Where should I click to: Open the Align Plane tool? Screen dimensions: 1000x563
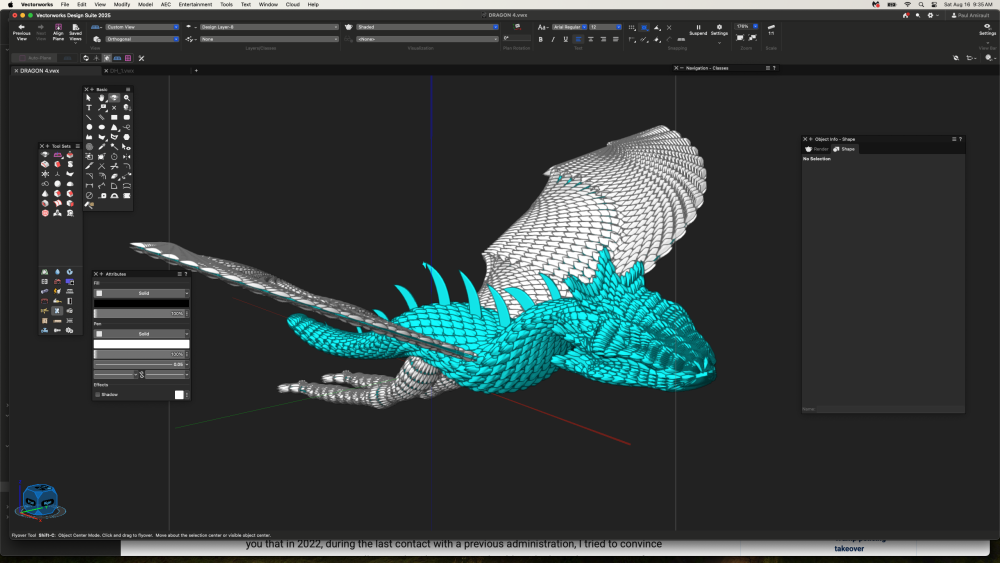click(x=58, y=28)
